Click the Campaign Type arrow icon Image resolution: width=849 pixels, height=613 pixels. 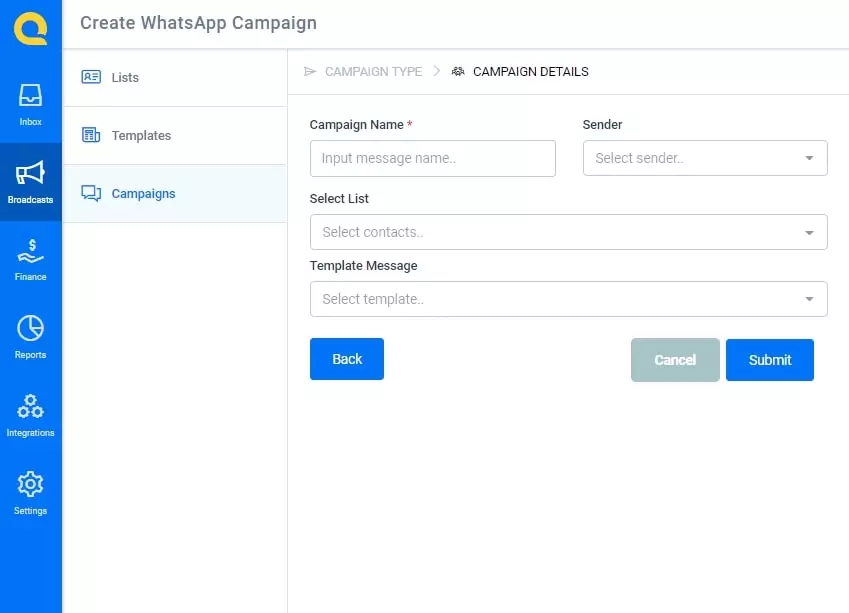pos(310,71)
